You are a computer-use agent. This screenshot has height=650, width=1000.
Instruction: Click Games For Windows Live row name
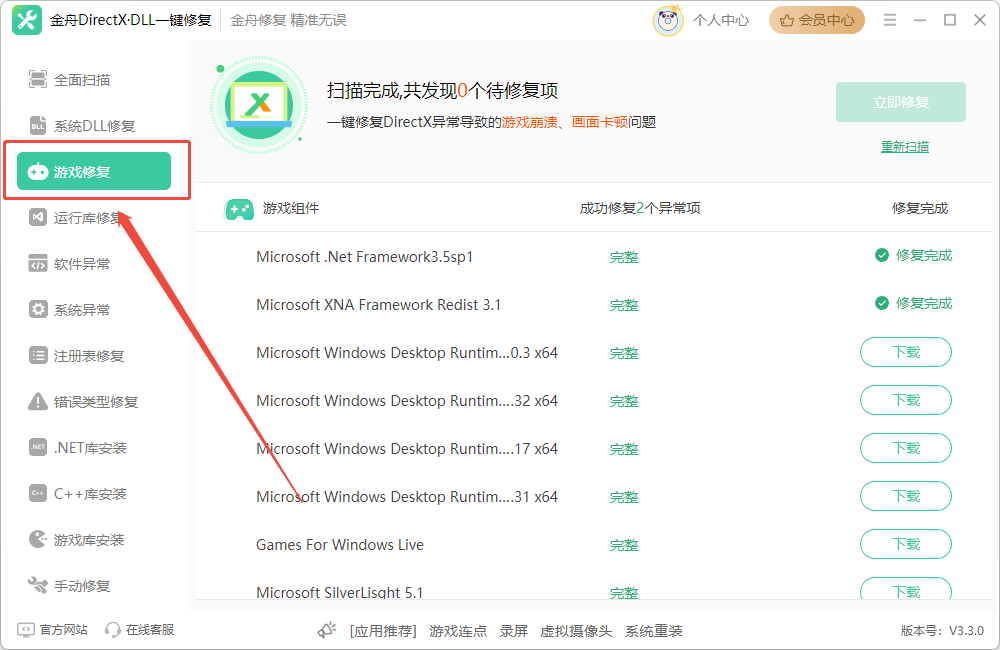coord(340,545)
